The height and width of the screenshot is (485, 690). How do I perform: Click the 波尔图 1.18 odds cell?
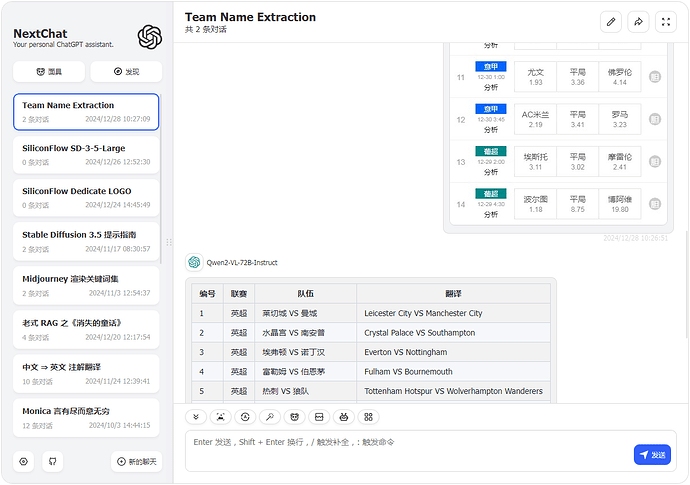click(x=536, y=204)
